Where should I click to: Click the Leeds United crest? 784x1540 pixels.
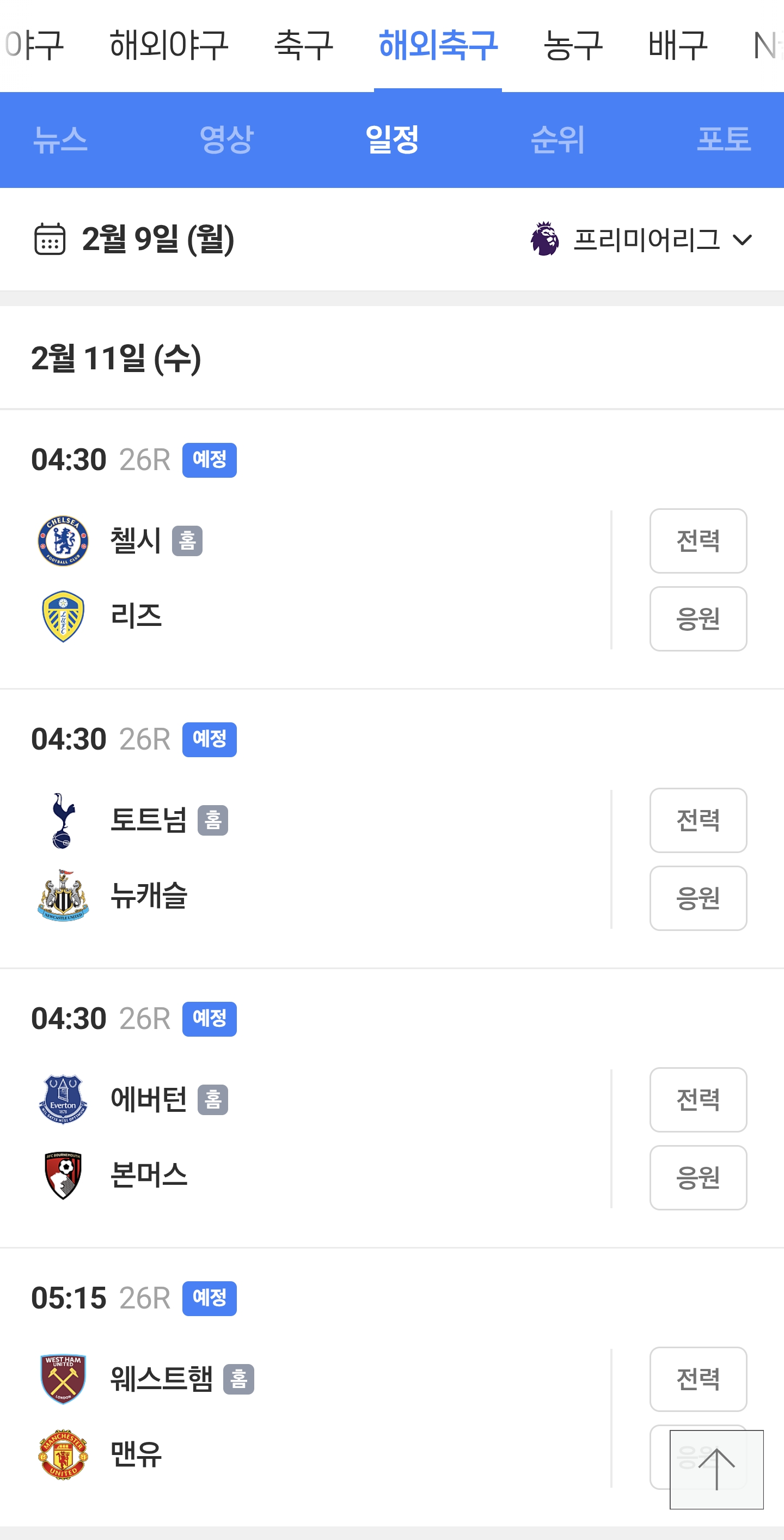point(63,616)
